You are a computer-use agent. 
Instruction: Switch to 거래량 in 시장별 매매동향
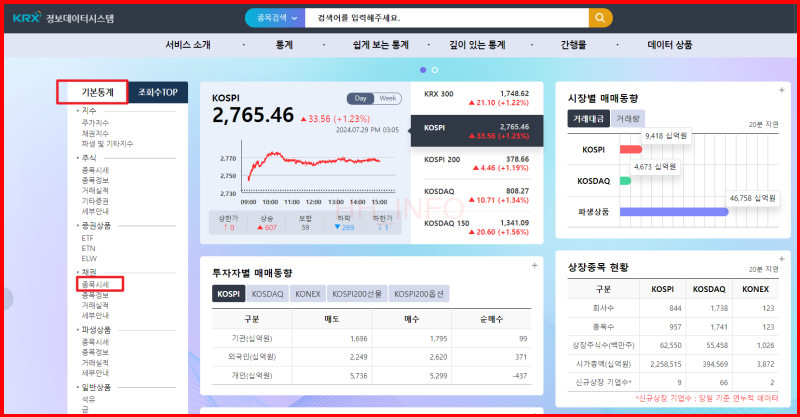(628, 118)
